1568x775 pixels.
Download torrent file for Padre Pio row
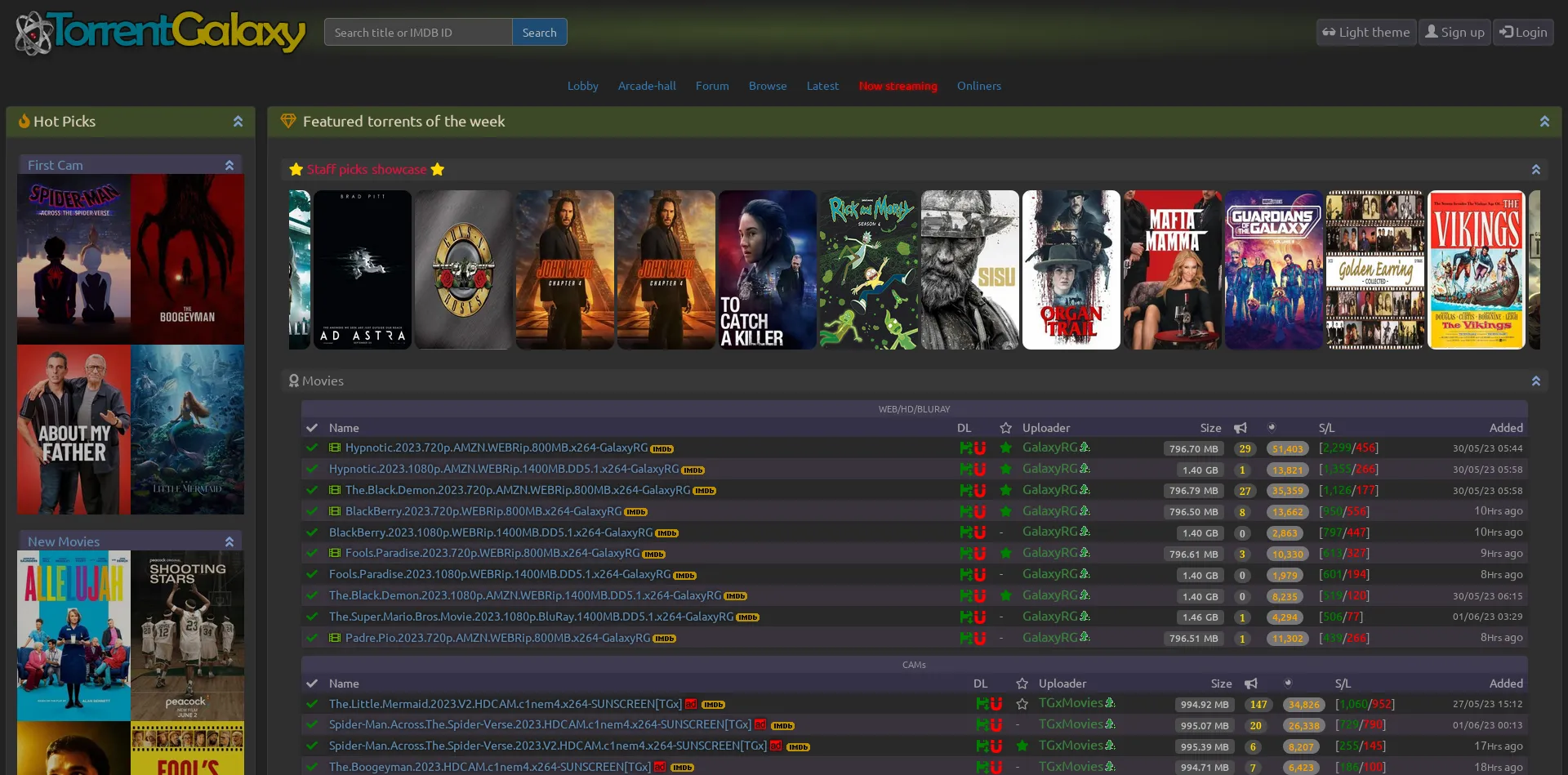pos(965,639)
